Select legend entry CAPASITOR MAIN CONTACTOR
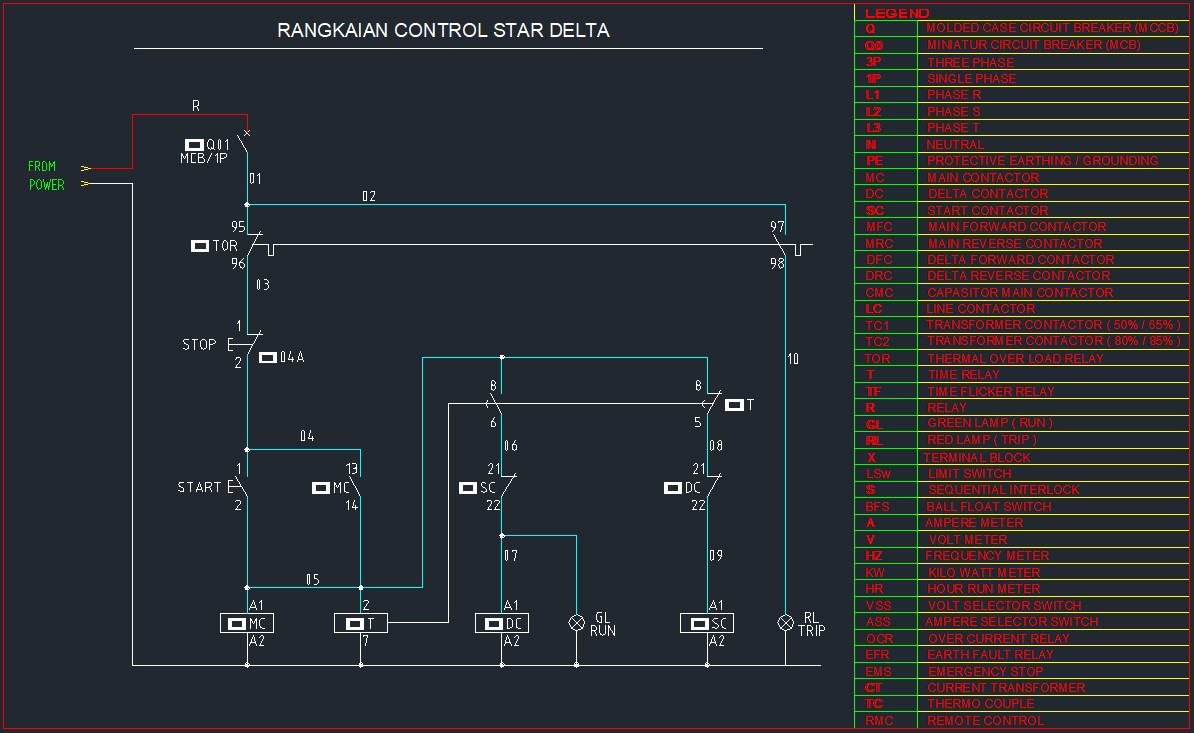The width and height of the screenshot is (1194, 733). click(1021, 292)
